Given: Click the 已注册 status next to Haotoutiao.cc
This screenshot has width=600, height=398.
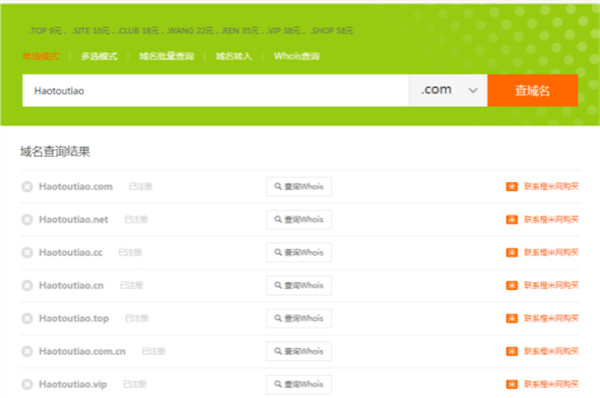Looking at the screenshot, I should coord(130,252).
